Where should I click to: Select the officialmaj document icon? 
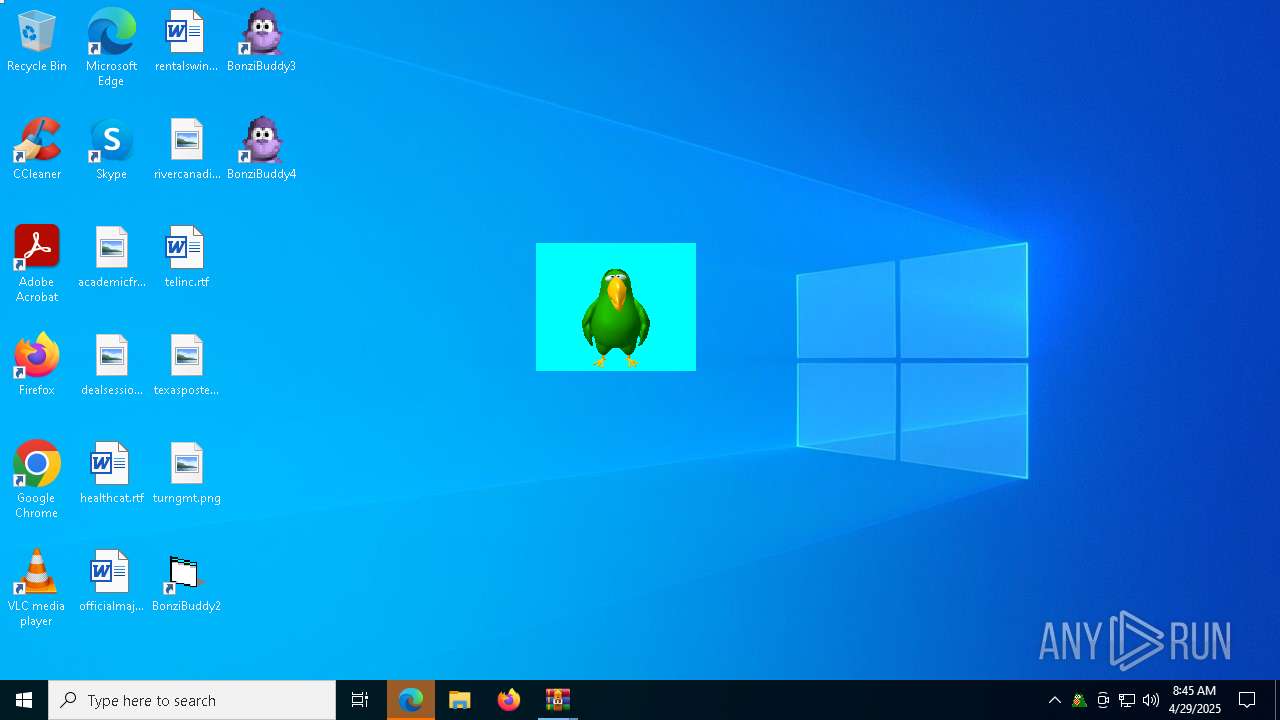(111, 581)
